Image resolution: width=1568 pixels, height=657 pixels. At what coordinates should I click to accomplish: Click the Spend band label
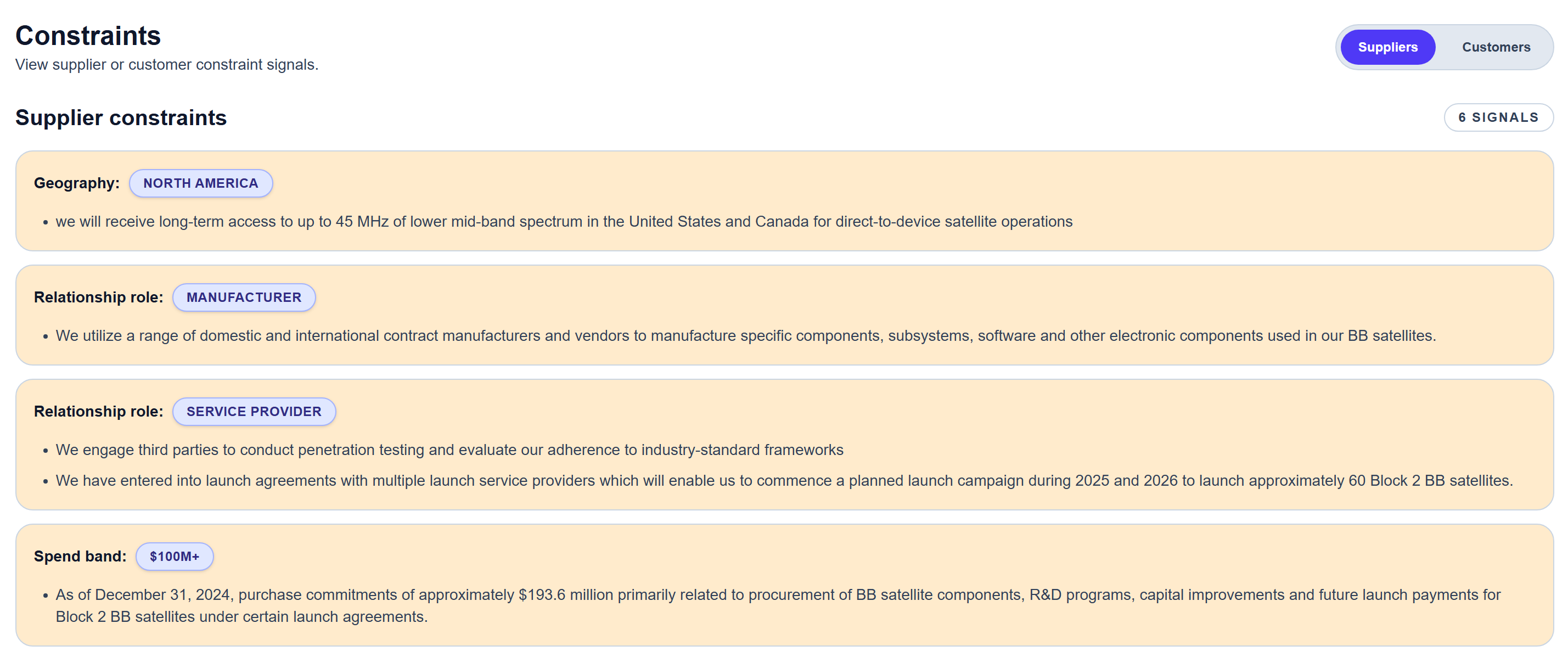(80, 557)
